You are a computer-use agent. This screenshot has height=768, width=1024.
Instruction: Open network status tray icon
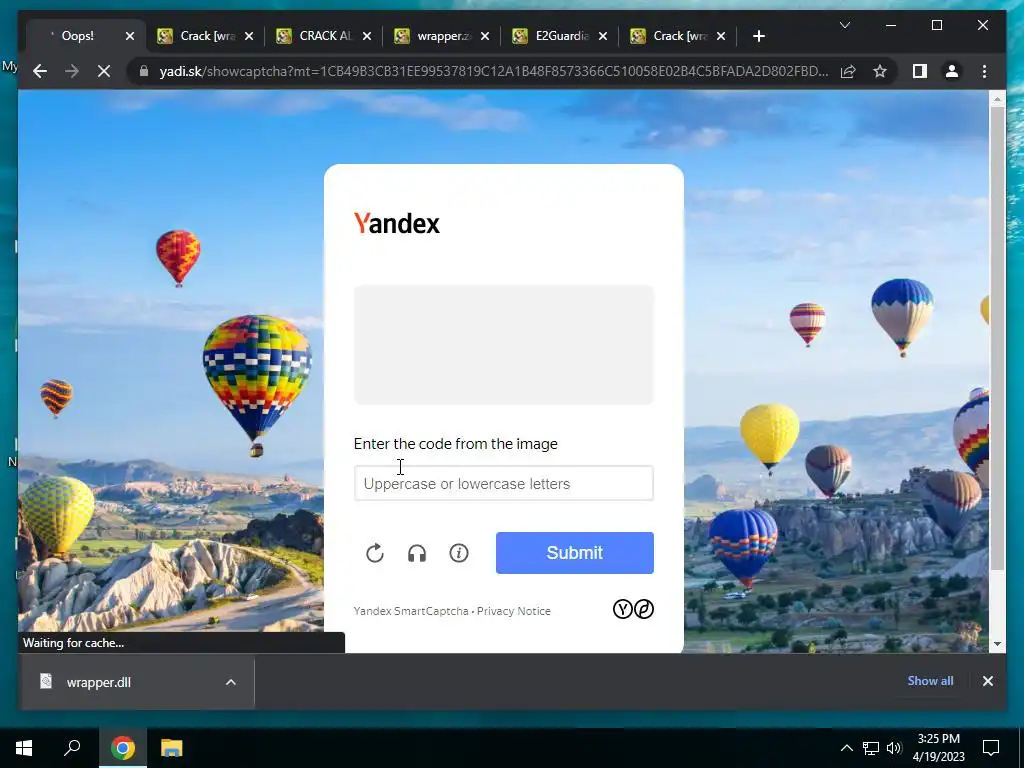[x=871, y=748]
